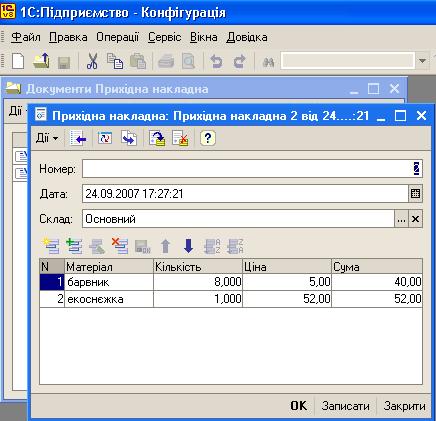Click the cancel posting red X icon
Viewport: 436px width, 421px height.
pos(180,138)
